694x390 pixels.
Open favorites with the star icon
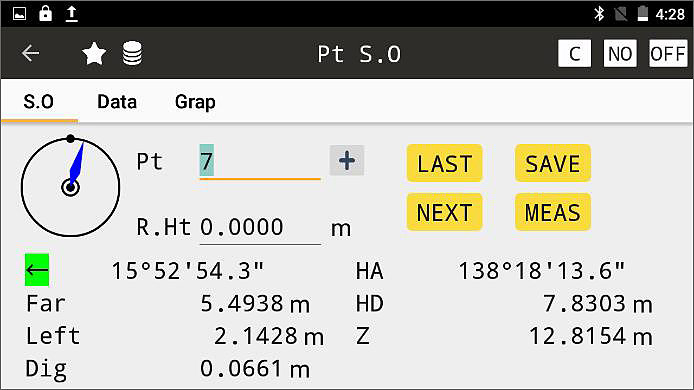(94, 54)
